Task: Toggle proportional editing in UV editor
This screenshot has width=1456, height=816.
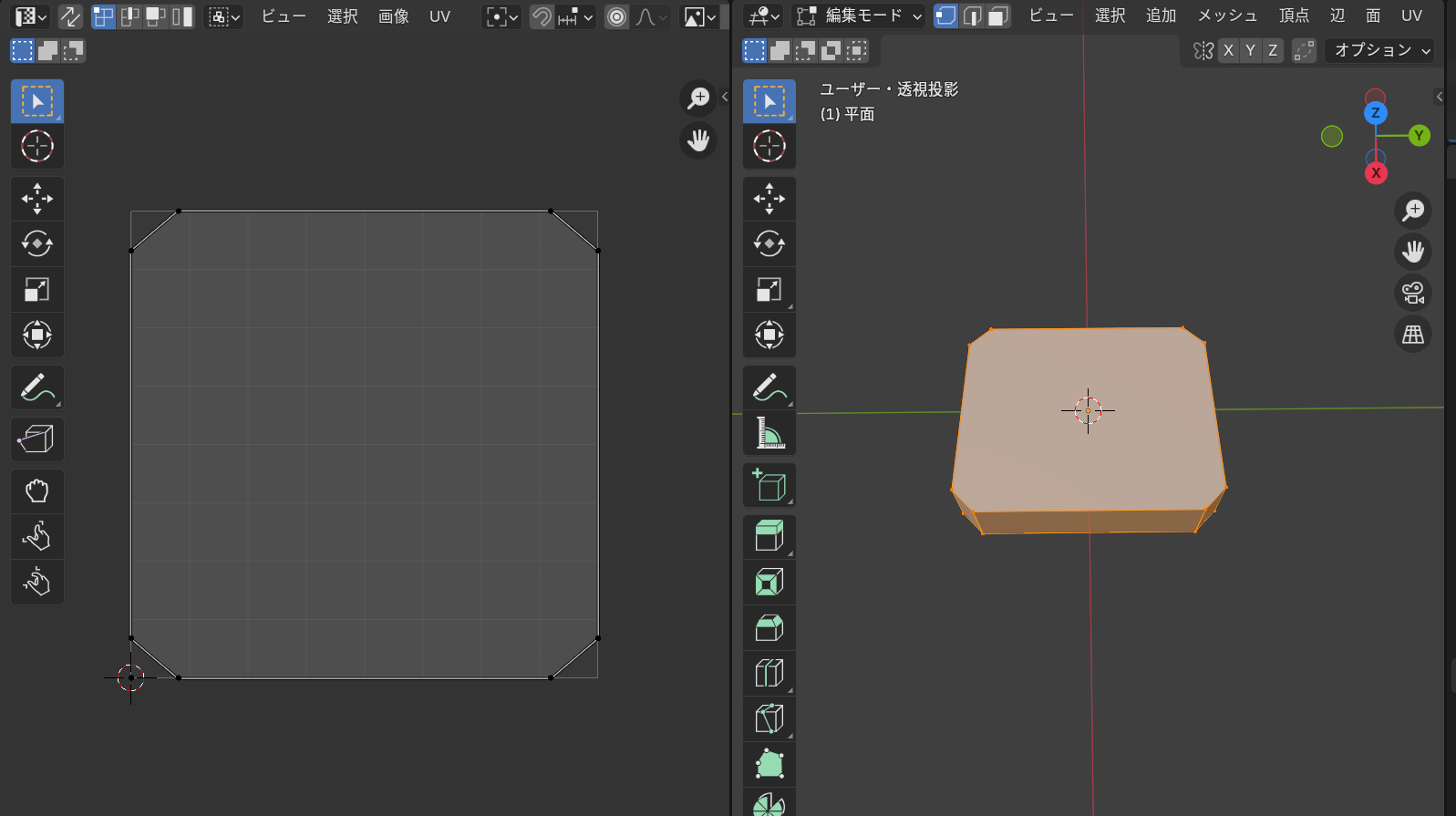Action: (617, 16)
